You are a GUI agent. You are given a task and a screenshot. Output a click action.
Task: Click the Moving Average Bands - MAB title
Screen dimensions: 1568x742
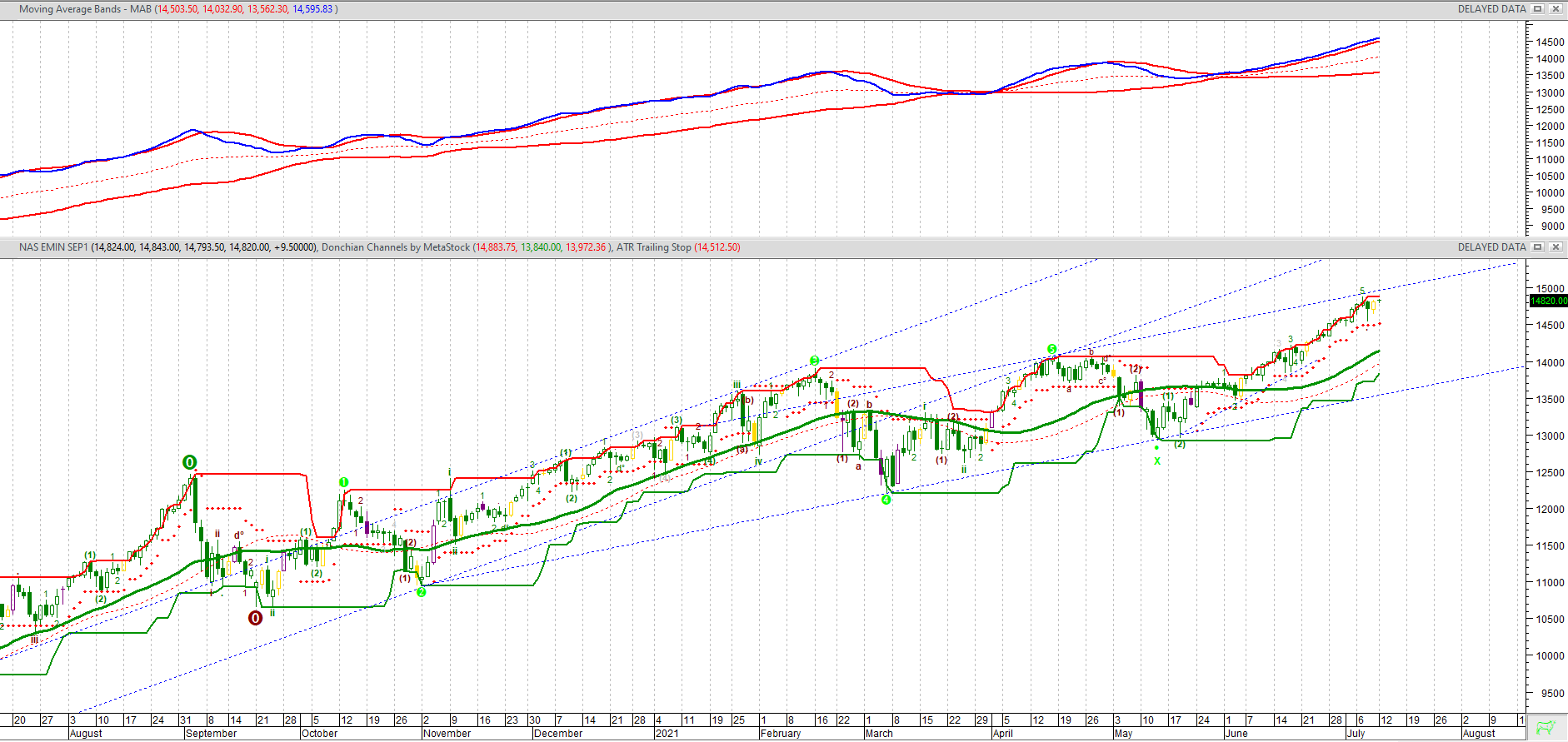(x=85, y=9)
